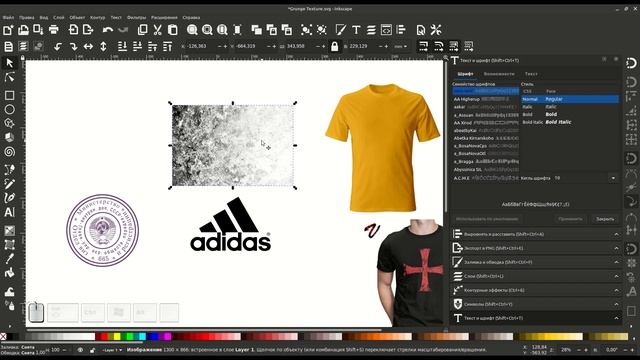
Task: Switch to the Возможности tab
Action: point(499,74)
